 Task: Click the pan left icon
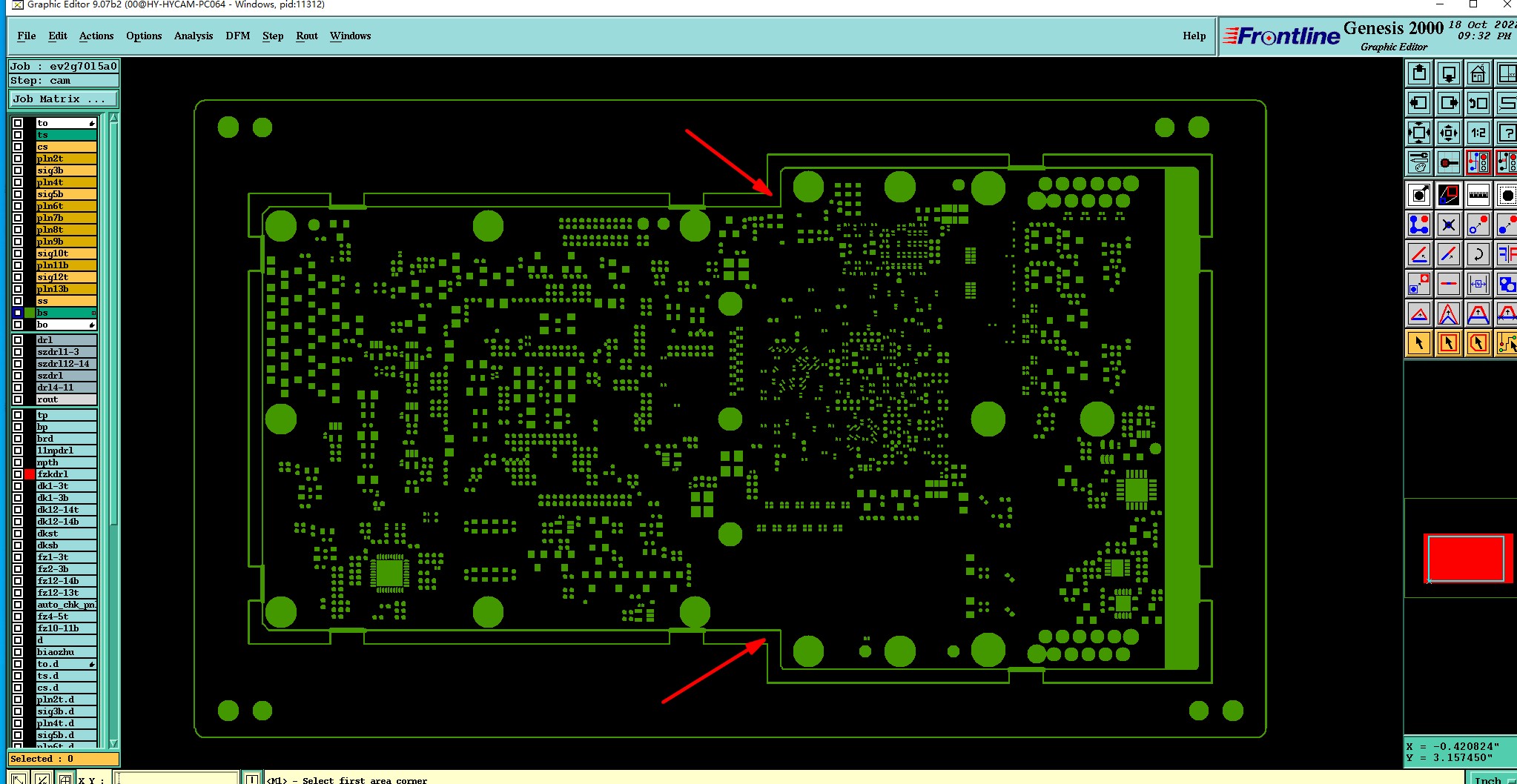point(1419,103)
